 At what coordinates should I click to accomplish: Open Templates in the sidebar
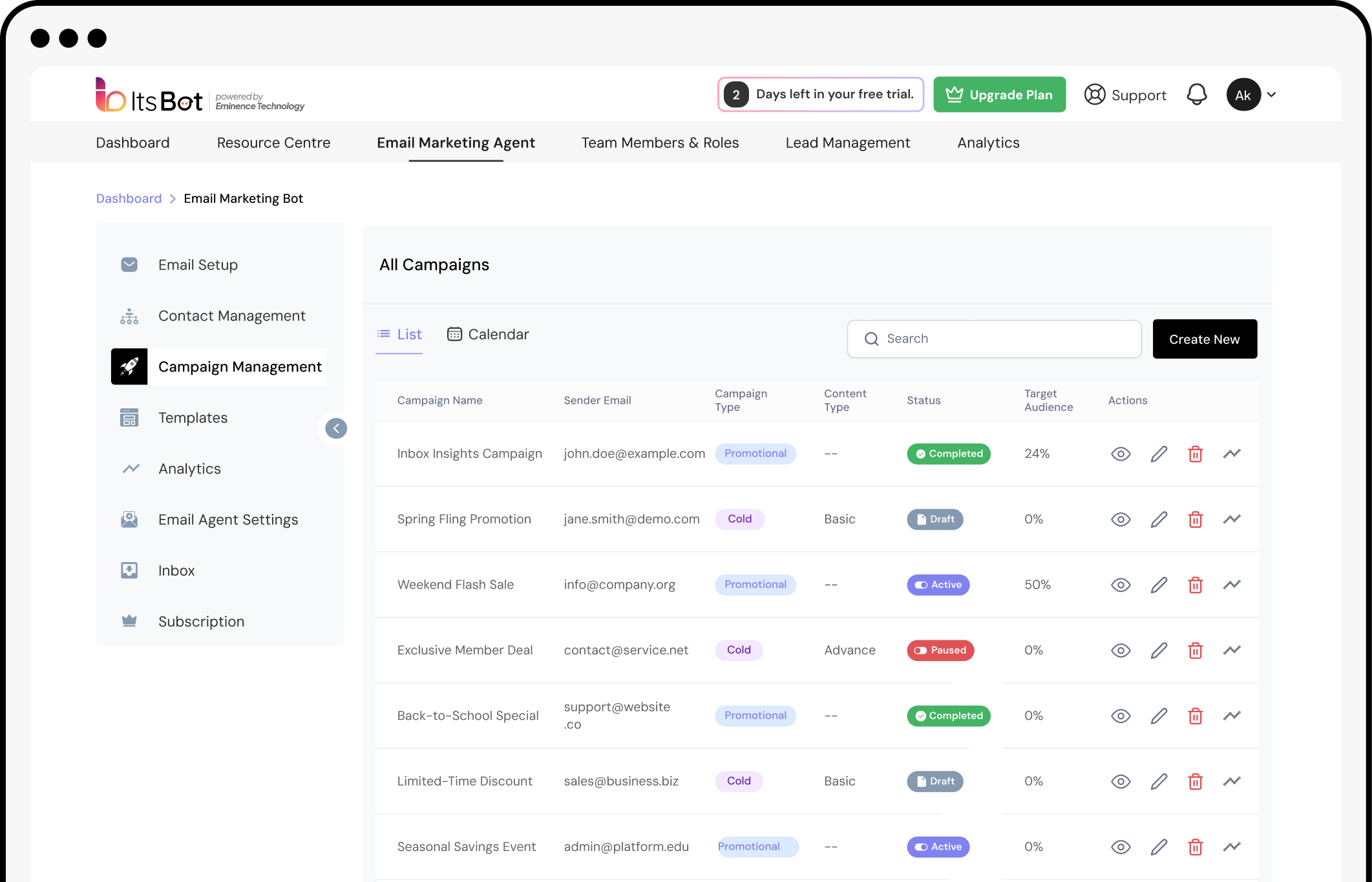193,418
